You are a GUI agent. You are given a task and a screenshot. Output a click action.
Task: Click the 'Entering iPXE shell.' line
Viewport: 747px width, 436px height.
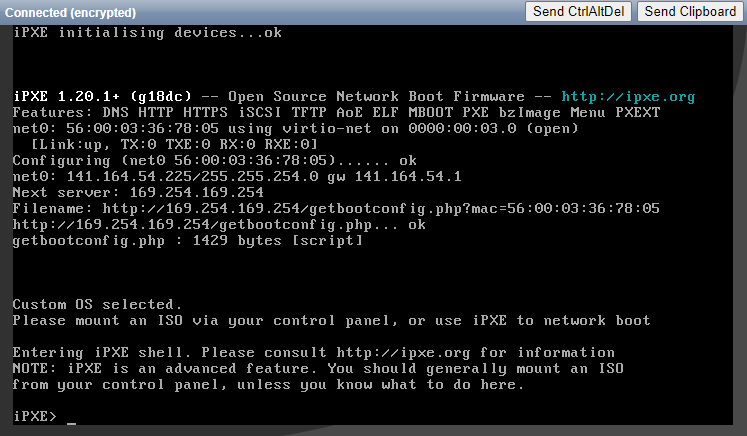point(313,353)
